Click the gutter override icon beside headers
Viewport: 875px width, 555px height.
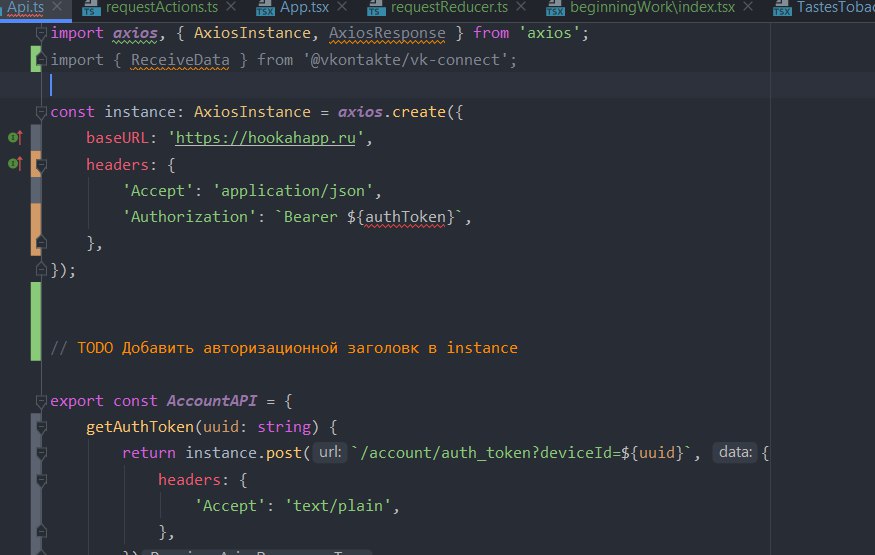(x=16, y=164)
